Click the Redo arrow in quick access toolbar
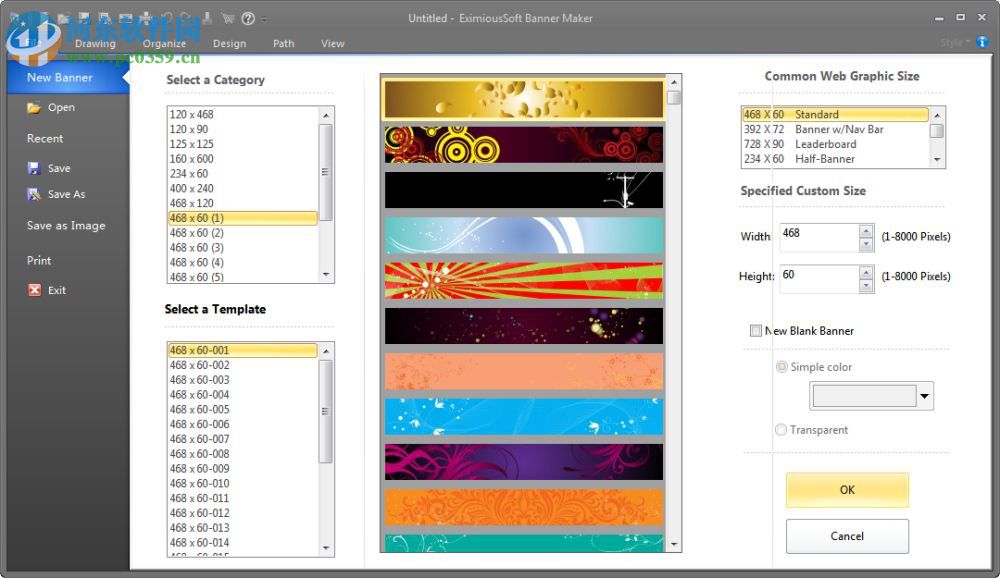This screenshot has width=1000, height=578. (x=186, y=17)
